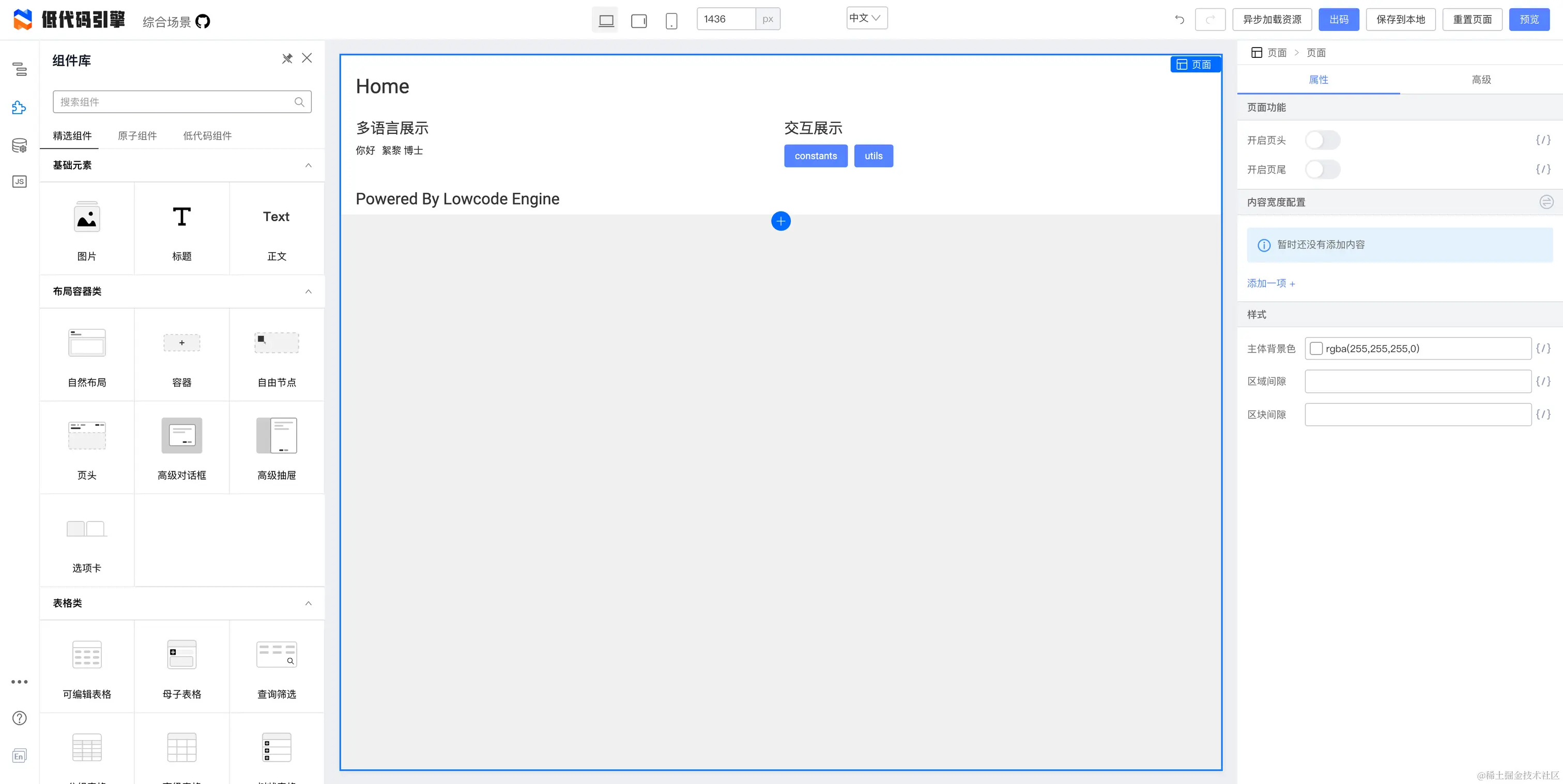Click the canvas width 1436 input
The image size is (1563, 784).
726,19
